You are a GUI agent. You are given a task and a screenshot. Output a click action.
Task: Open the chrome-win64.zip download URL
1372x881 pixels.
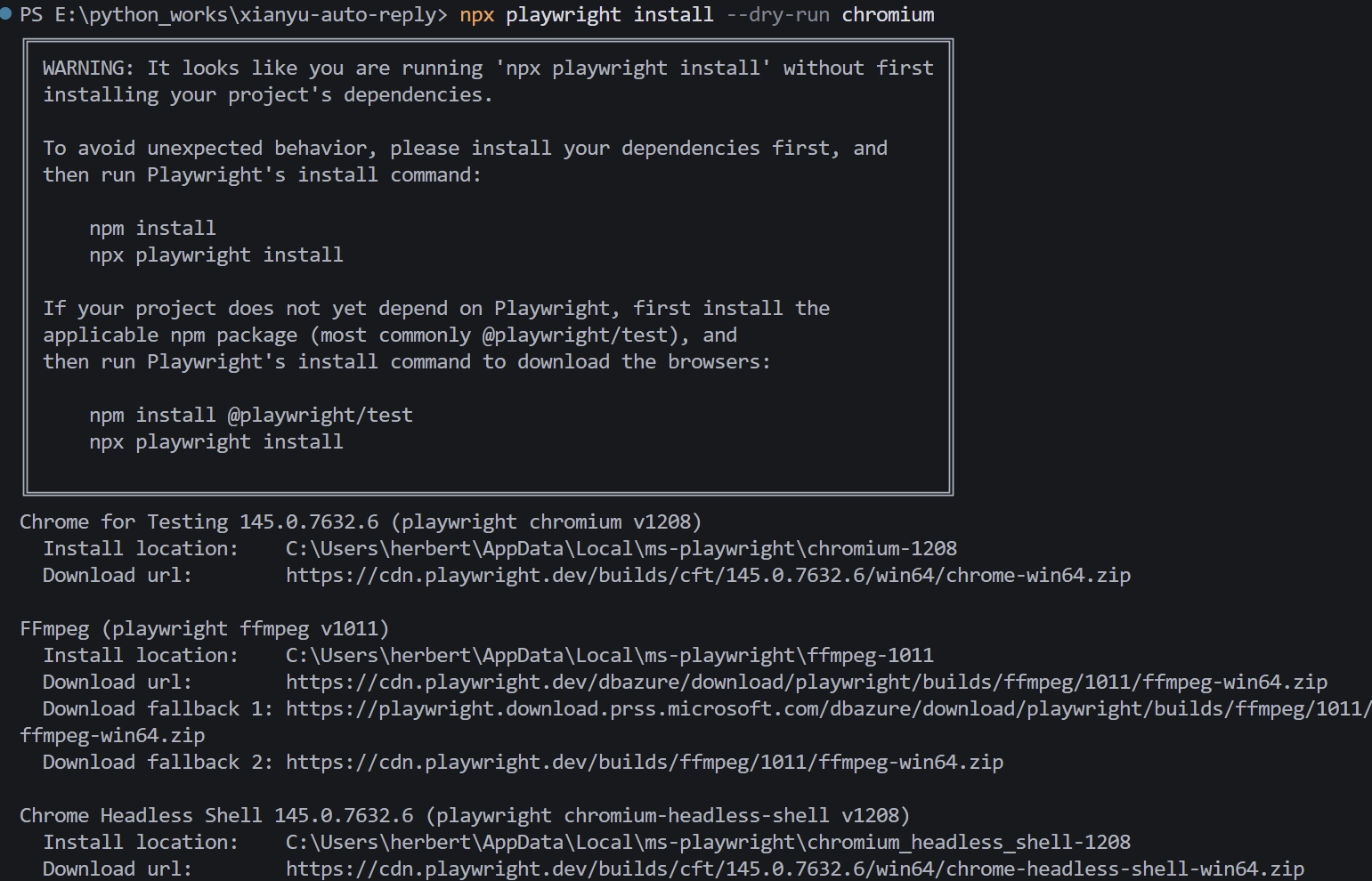click(x=708, y=576)
